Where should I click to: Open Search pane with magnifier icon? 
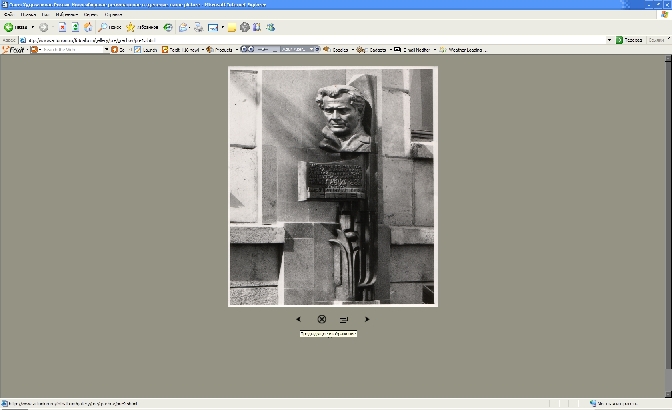(x=110, y=27)
